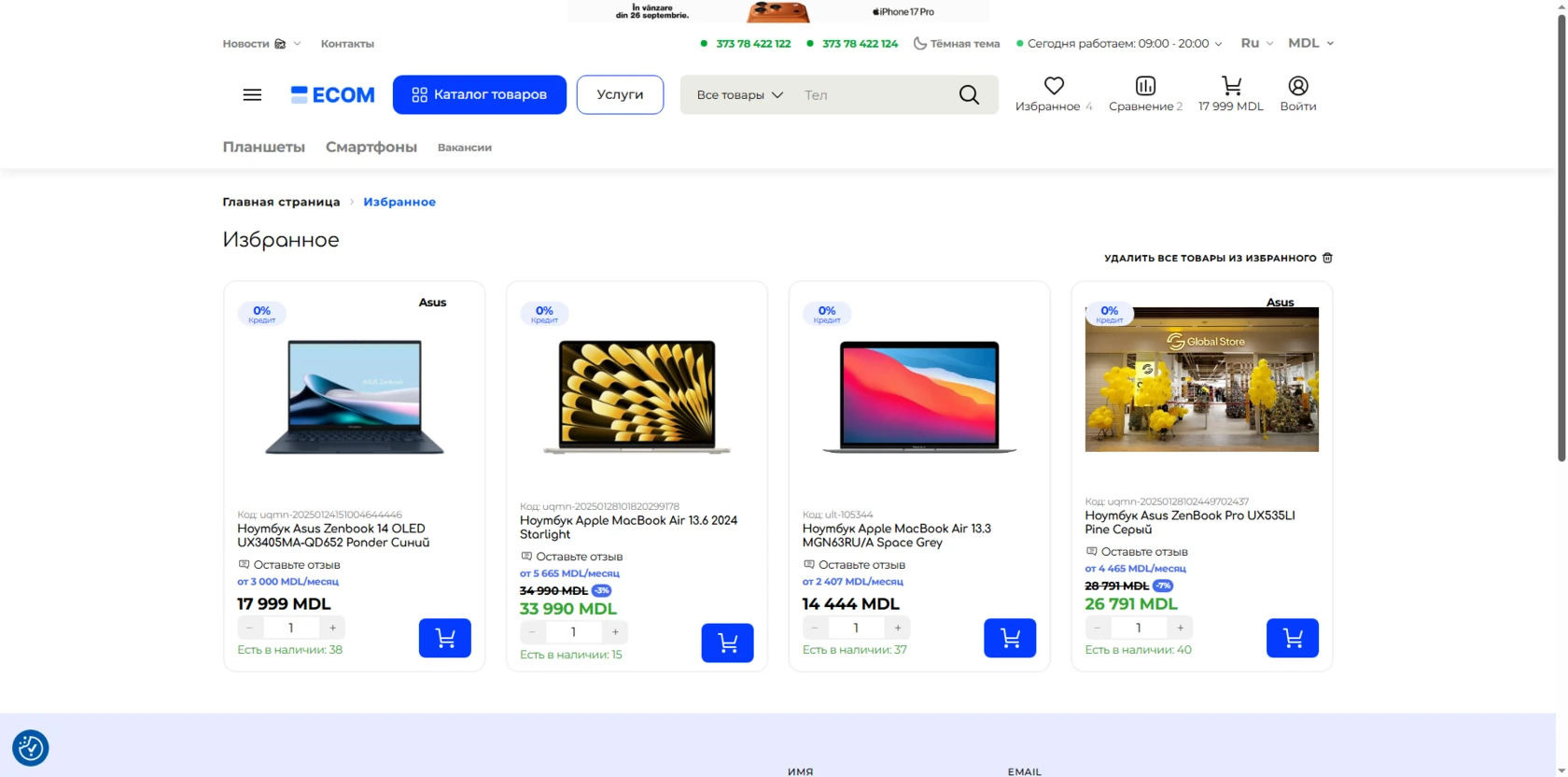Click the 0% Кредит badge on MacBook Air 13.3

827,314
